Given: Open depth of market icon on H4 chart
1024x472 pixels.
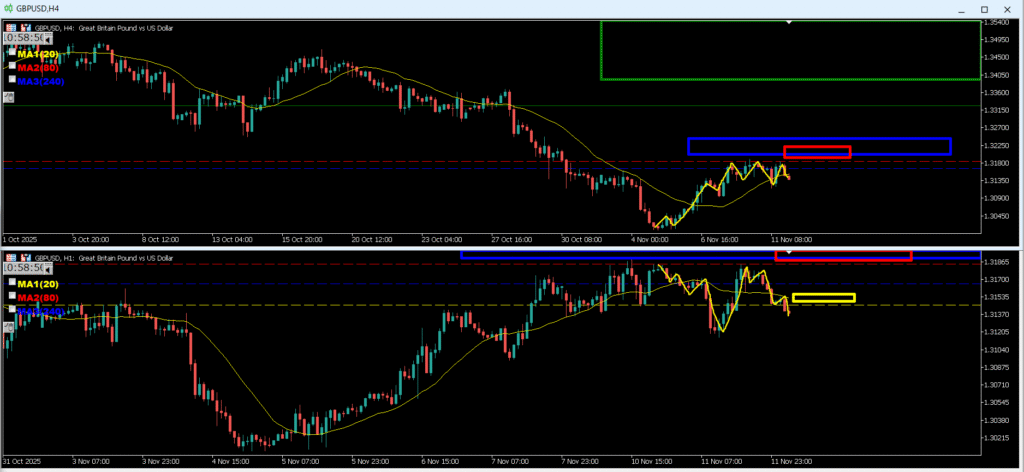Looking at the screenshot, I should (26, 28).
